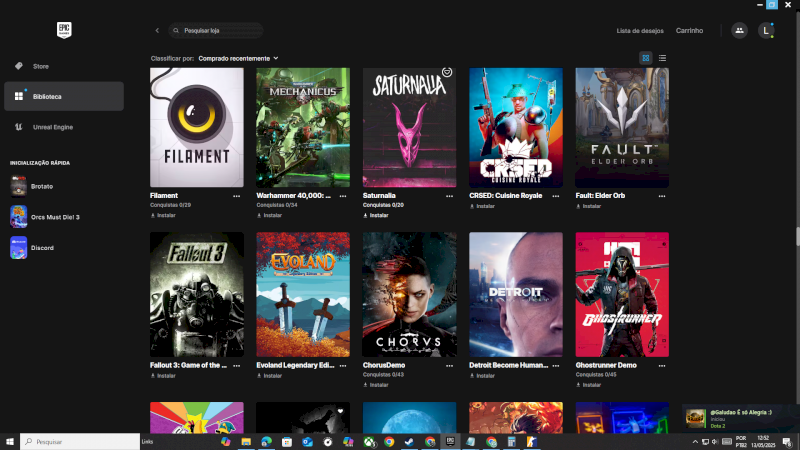Open the Filament cover thumbnail

point(197,128)
